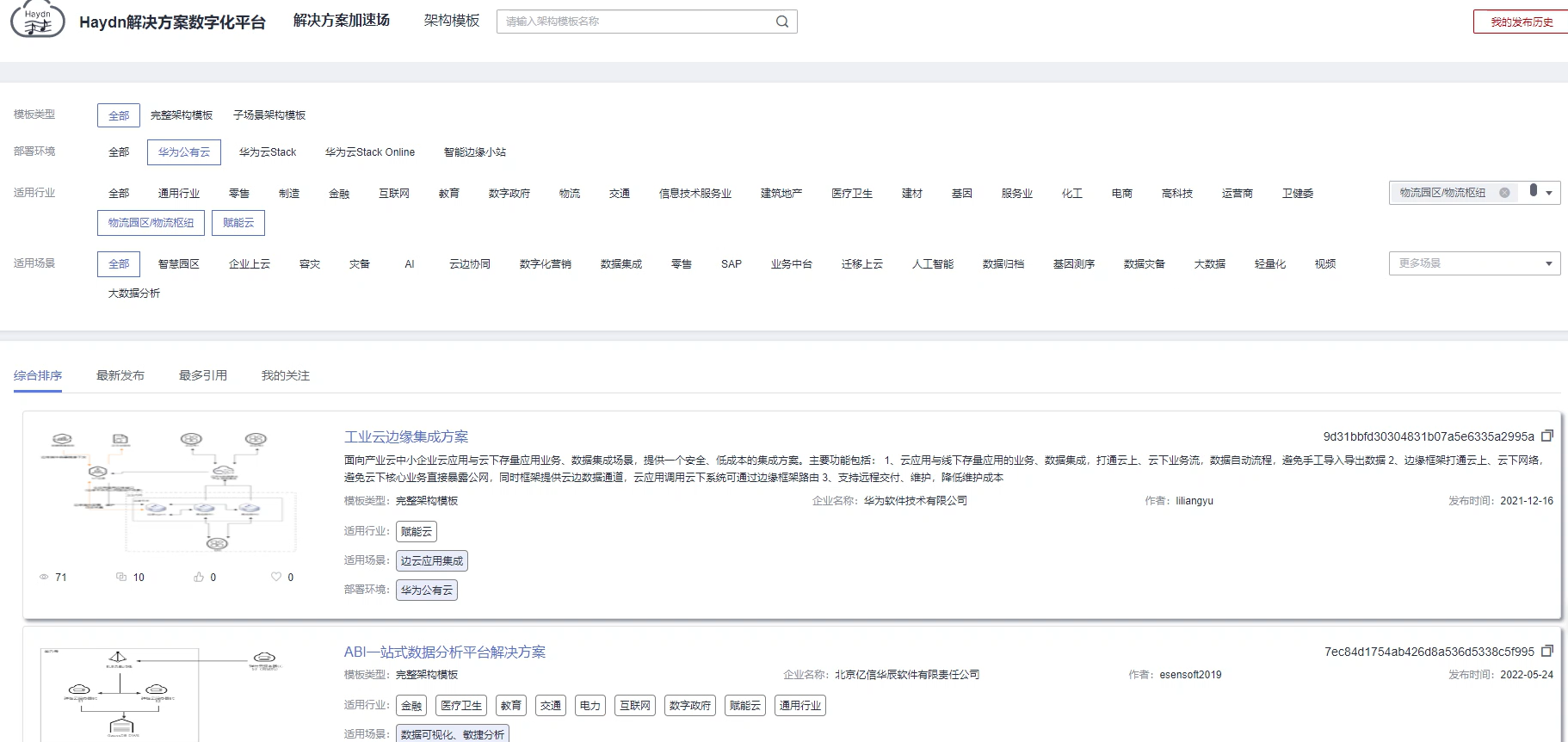Click 数据可视化、敏捷分析 scenario tag
Viewport: 1568px width, 742px height.
click(453, 734)
